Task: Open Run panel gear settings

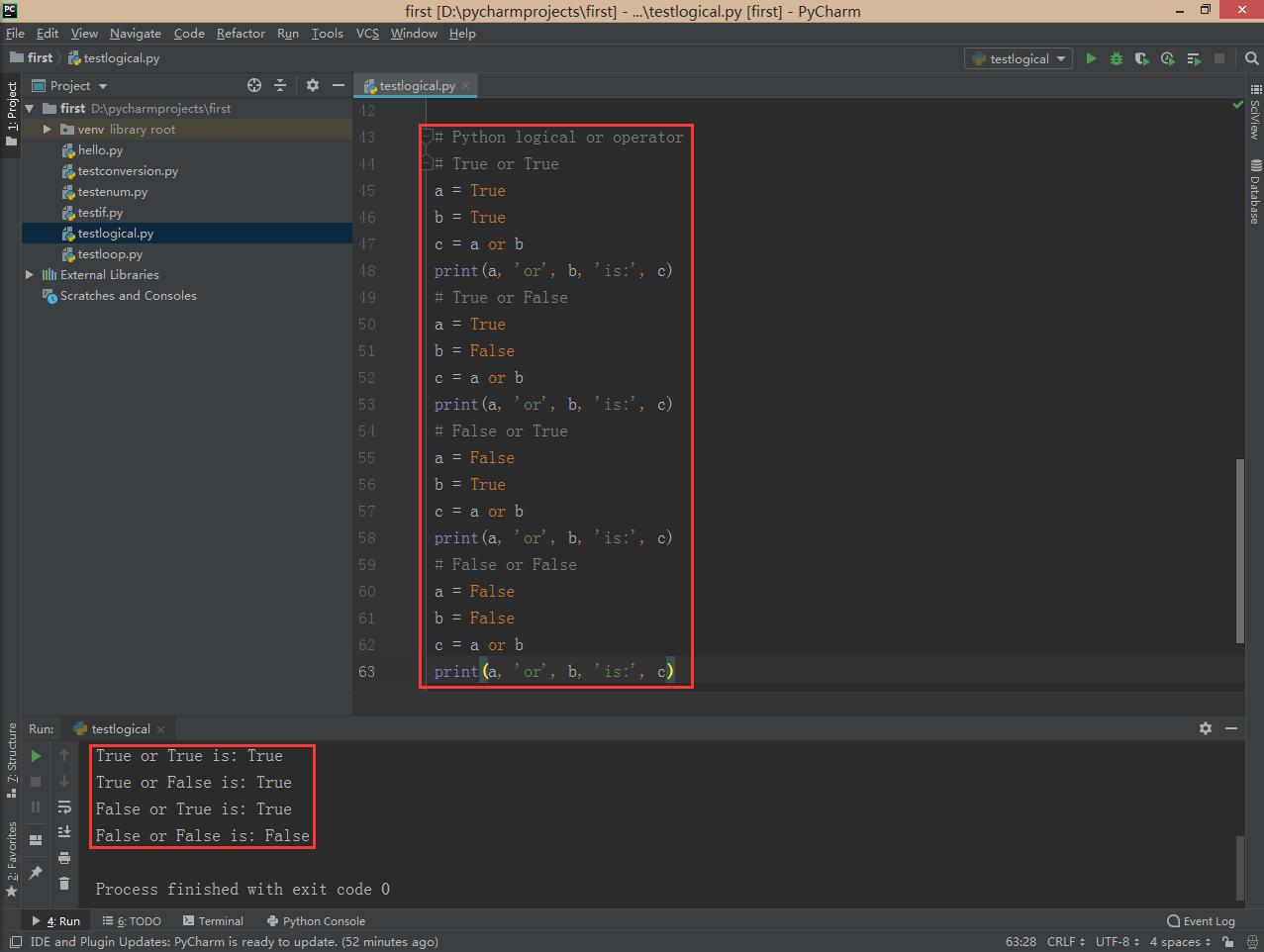Action: tap(1206, 728)
